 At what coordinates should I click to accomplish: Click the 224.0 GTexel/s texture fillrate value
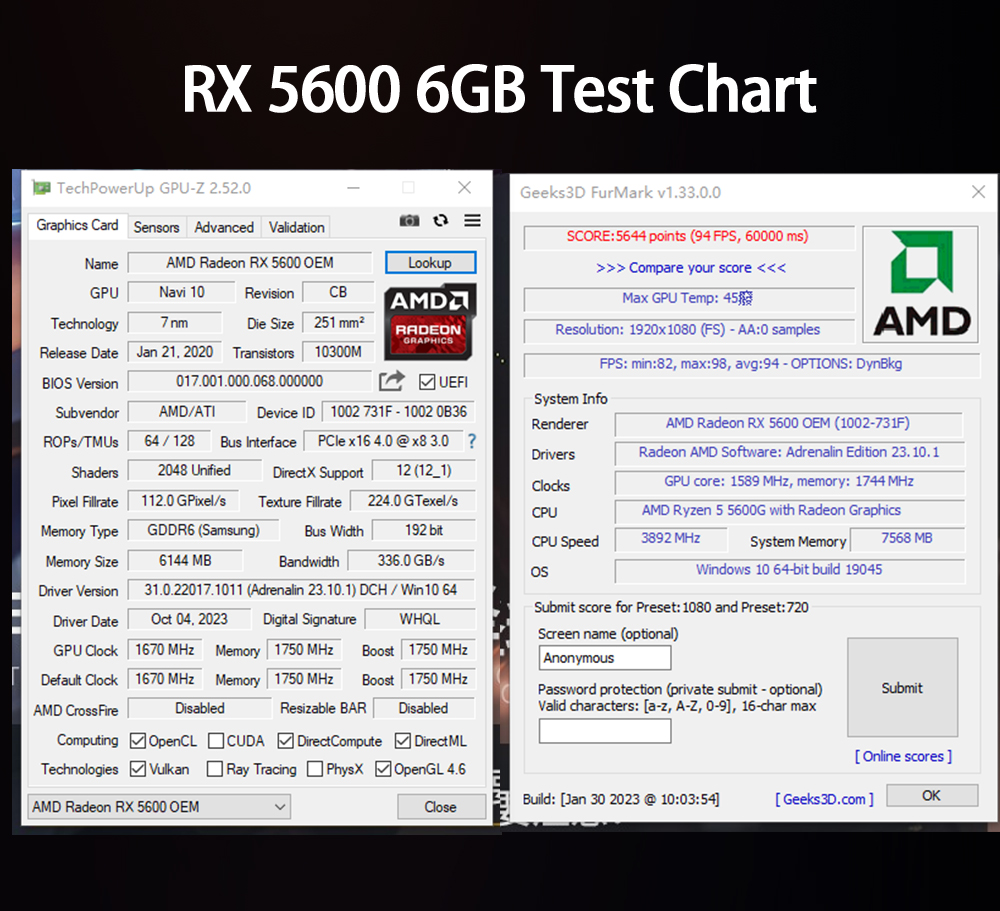413,501
